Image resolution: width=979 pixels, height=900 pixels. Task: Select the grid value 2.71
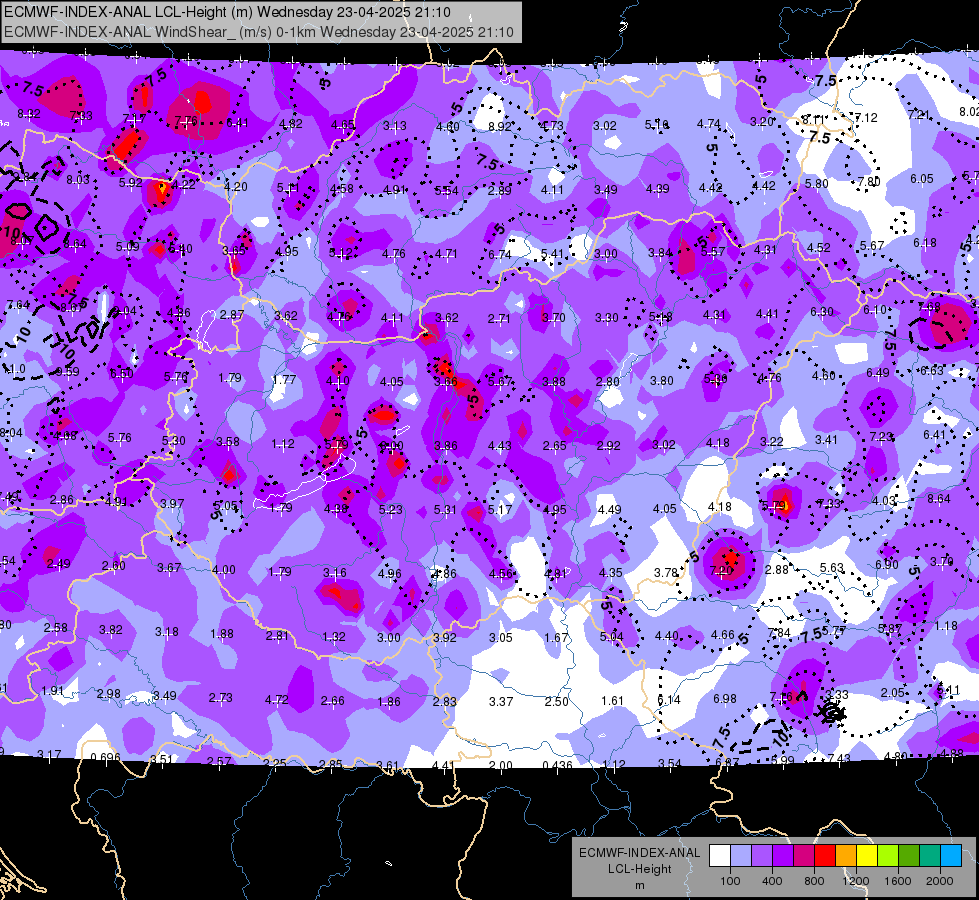coord(499,319)
